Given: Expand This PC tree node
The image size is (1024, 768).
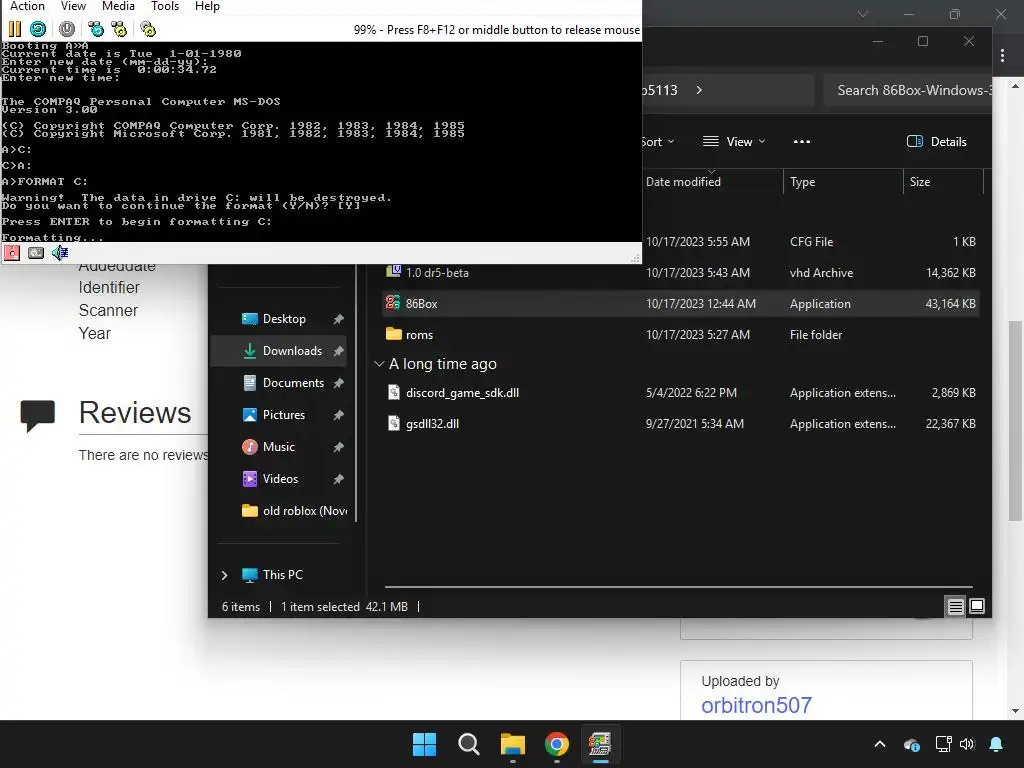Looking at the screenshot, I should pos(225,575).
